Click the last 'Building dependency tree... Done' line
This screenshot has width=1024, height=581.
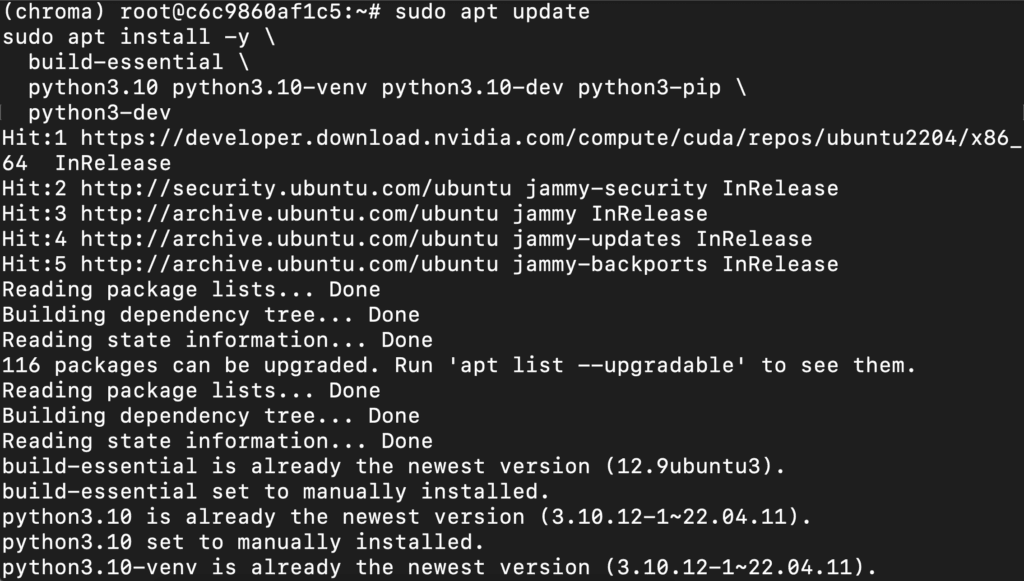210,416
